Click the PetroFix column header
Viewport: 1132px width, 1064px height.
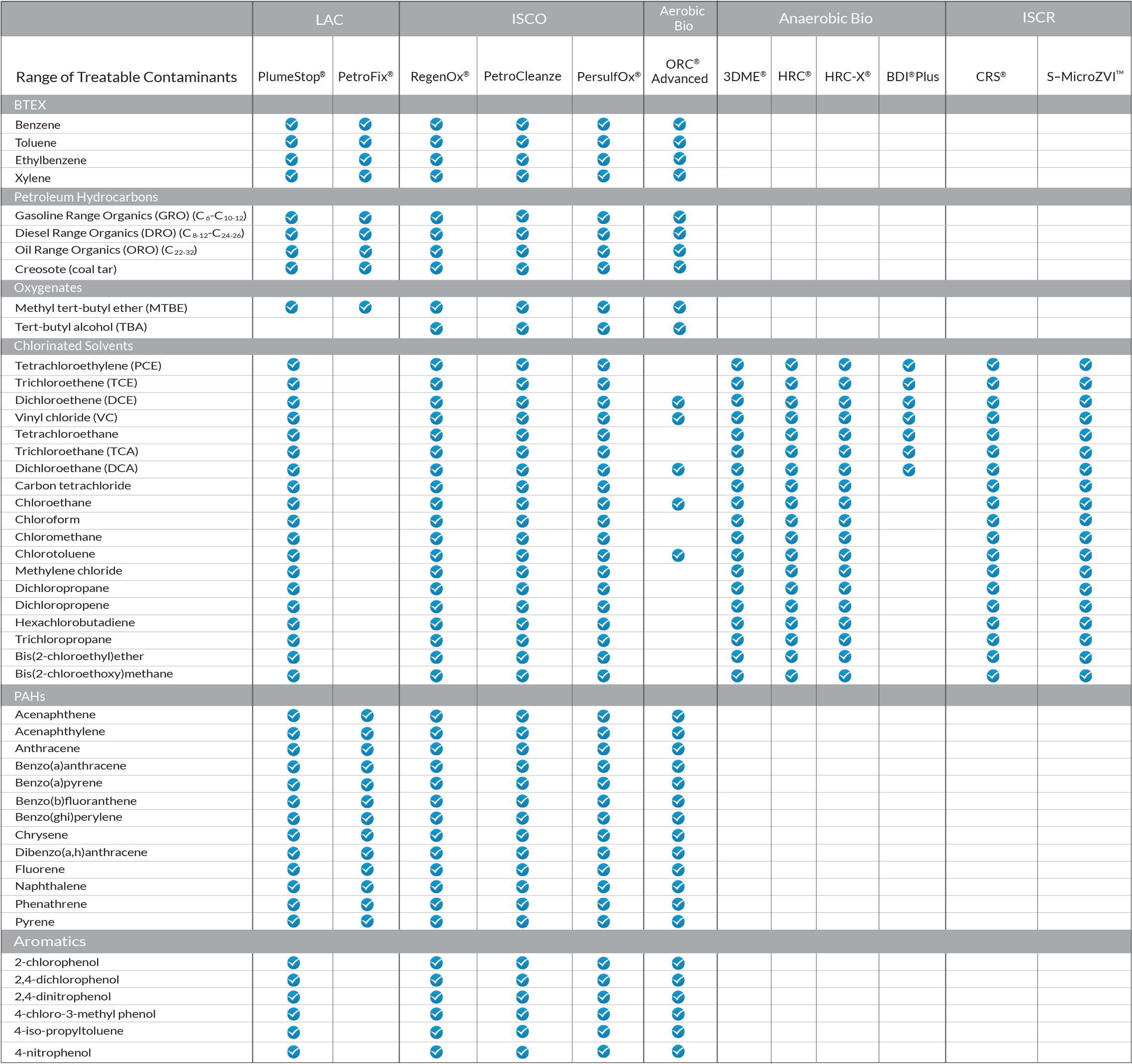366,76
